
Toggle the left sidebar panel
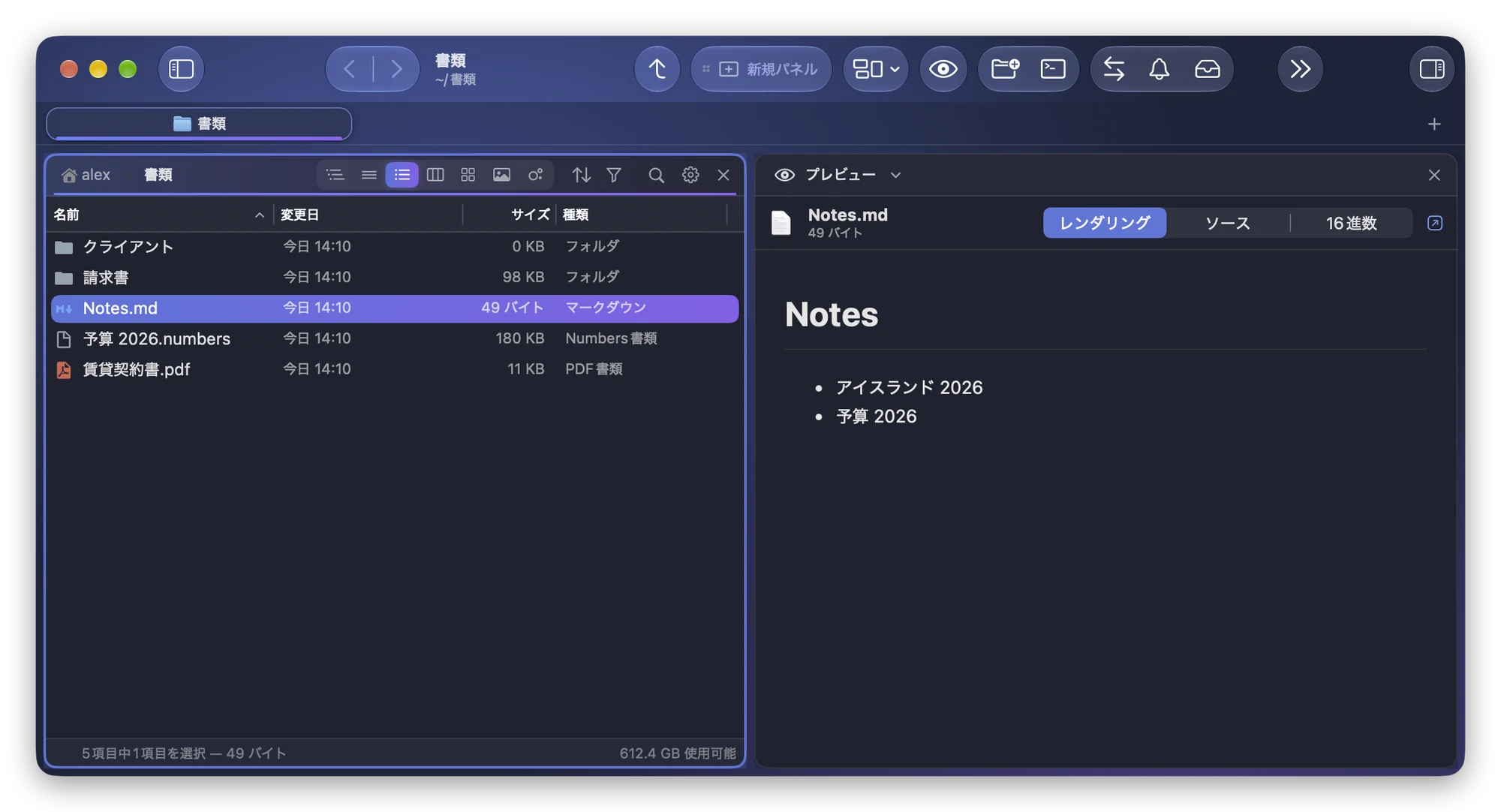(x=181, y=69)
